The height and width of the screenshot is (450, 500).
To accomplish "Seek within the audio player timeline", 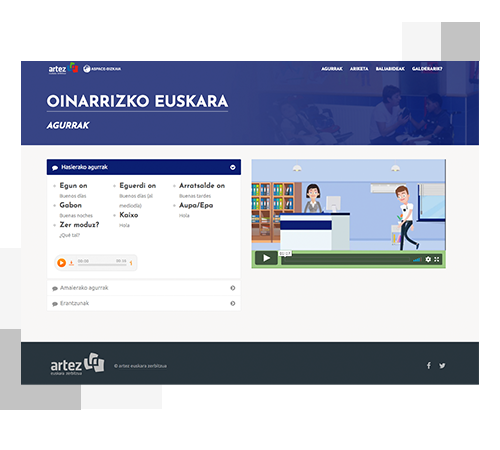I will 102,265.
